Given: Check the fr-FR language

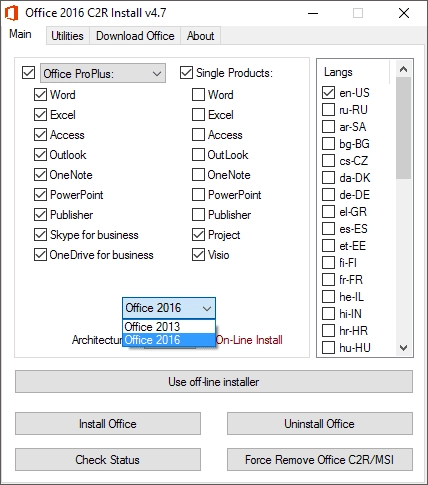Looking at the screenshot, I should (x=328, y=279).
